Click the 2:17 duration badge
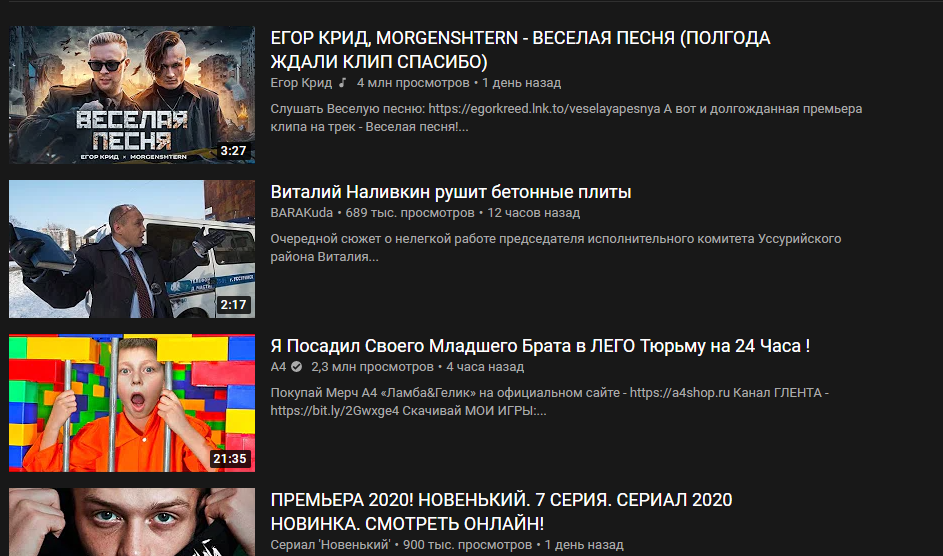 (x=233, y=305)
